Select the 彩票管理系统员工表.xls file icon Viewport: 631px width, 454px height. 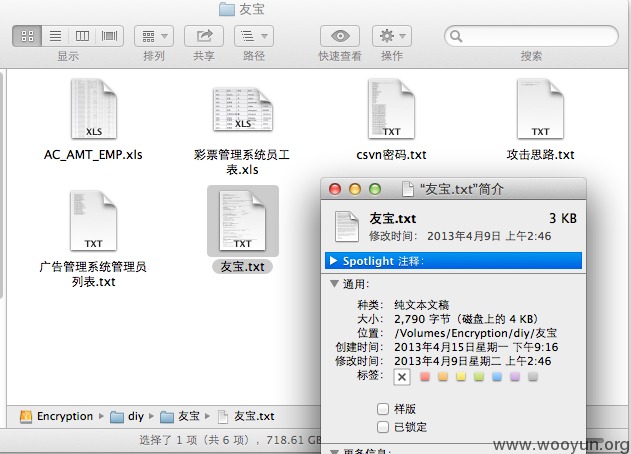(x=243, y=109)
